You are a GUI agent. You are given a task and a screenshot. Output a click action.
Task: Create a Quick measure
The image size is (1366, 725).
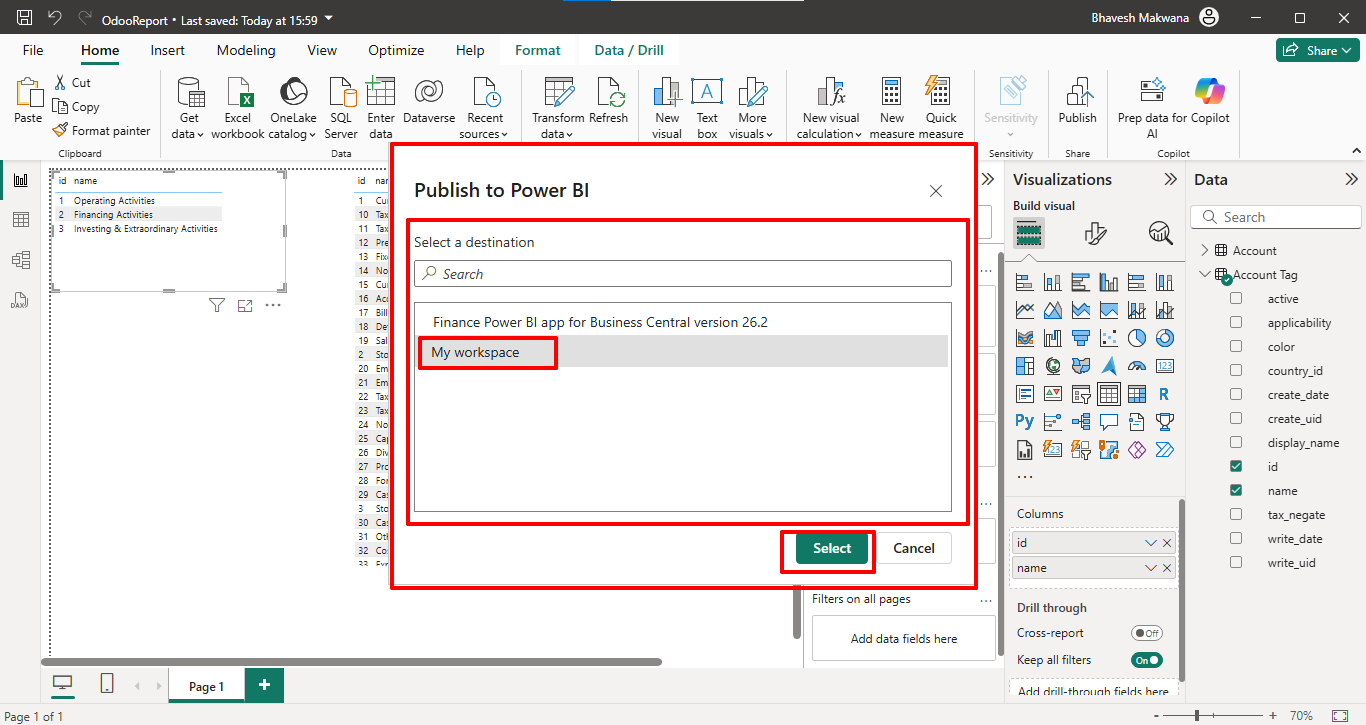(x=941, y=108)
